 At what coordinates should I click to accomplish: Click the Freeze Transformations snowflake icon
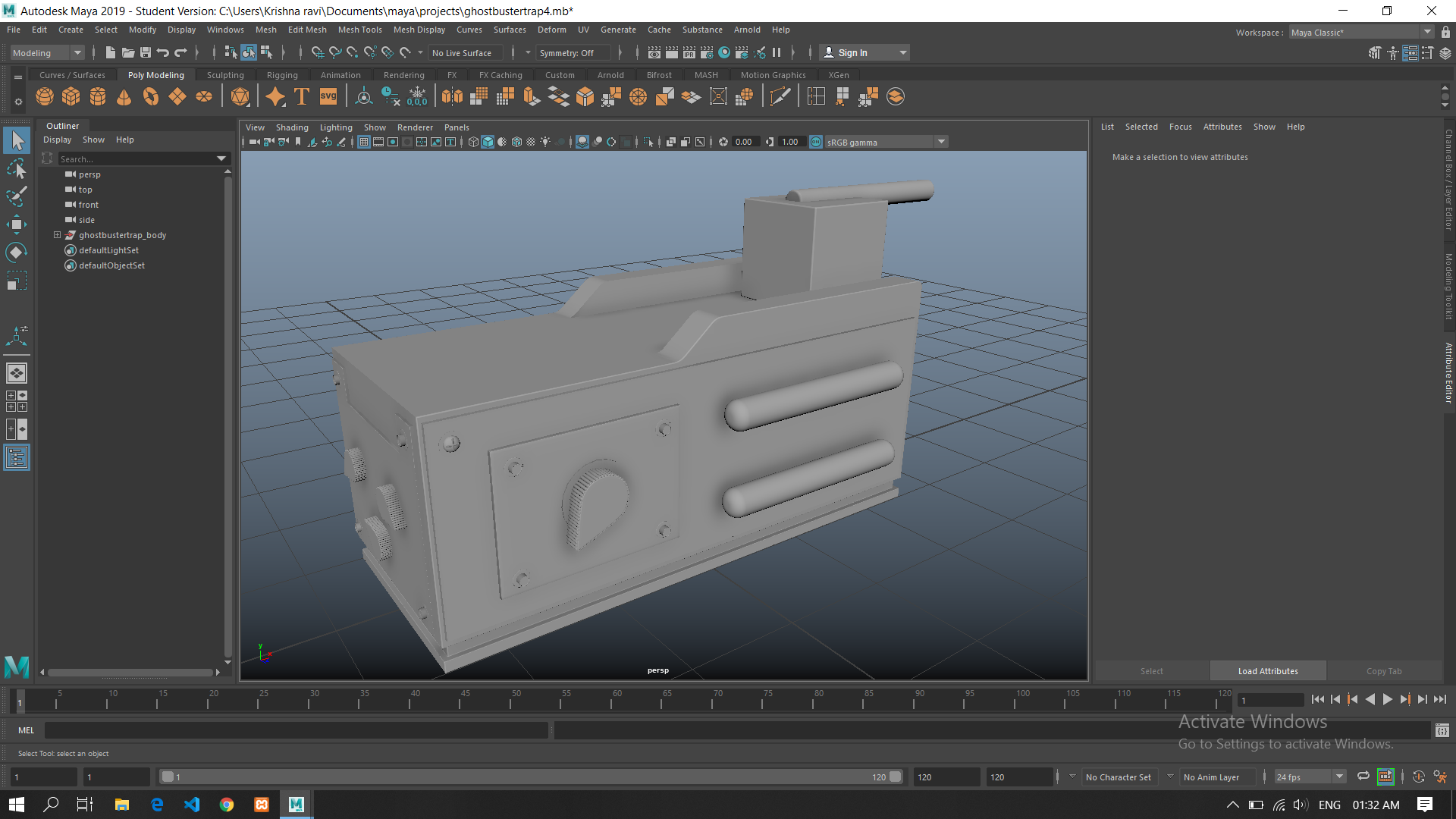417,97
